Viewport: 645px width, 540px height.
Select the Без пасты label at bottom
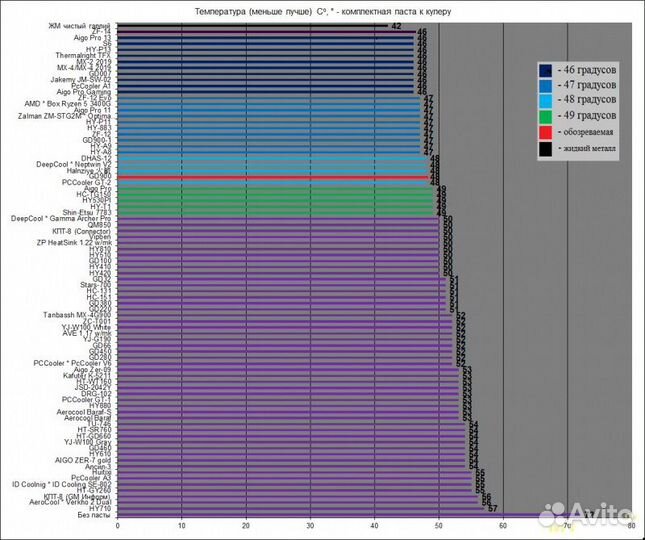click(93, 515)
